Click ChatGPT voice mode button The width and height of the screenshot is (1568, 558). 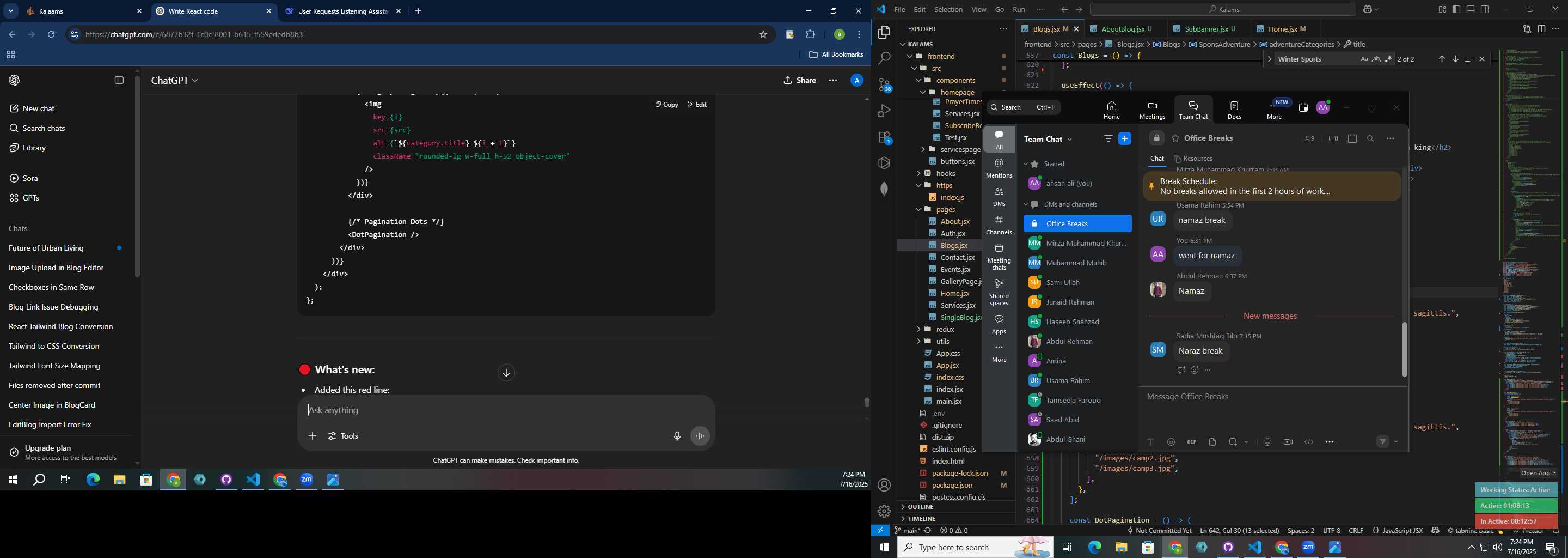pos(700,436)
